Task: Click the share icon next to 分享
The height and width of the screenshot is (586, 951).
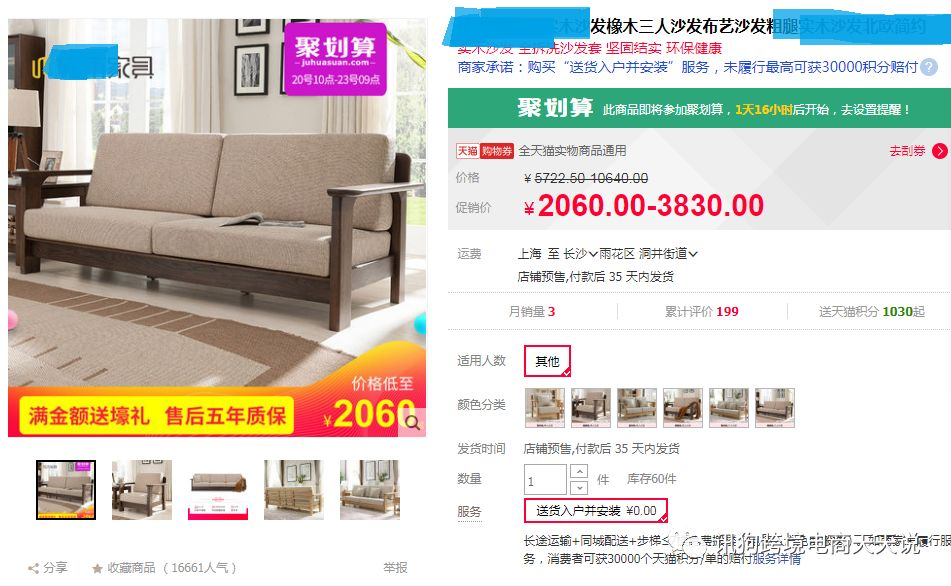Action: pos(34,568)
